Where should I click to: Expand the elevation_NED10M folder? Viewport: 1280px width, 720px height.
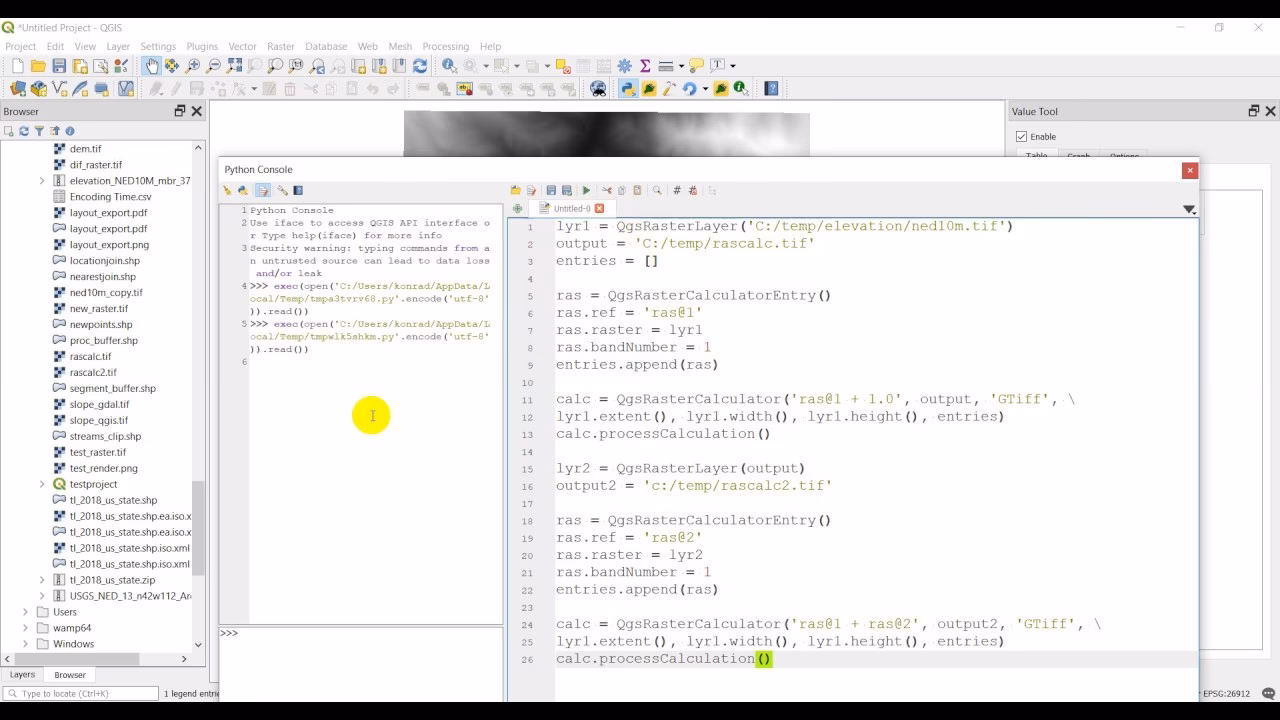(42, 180)
